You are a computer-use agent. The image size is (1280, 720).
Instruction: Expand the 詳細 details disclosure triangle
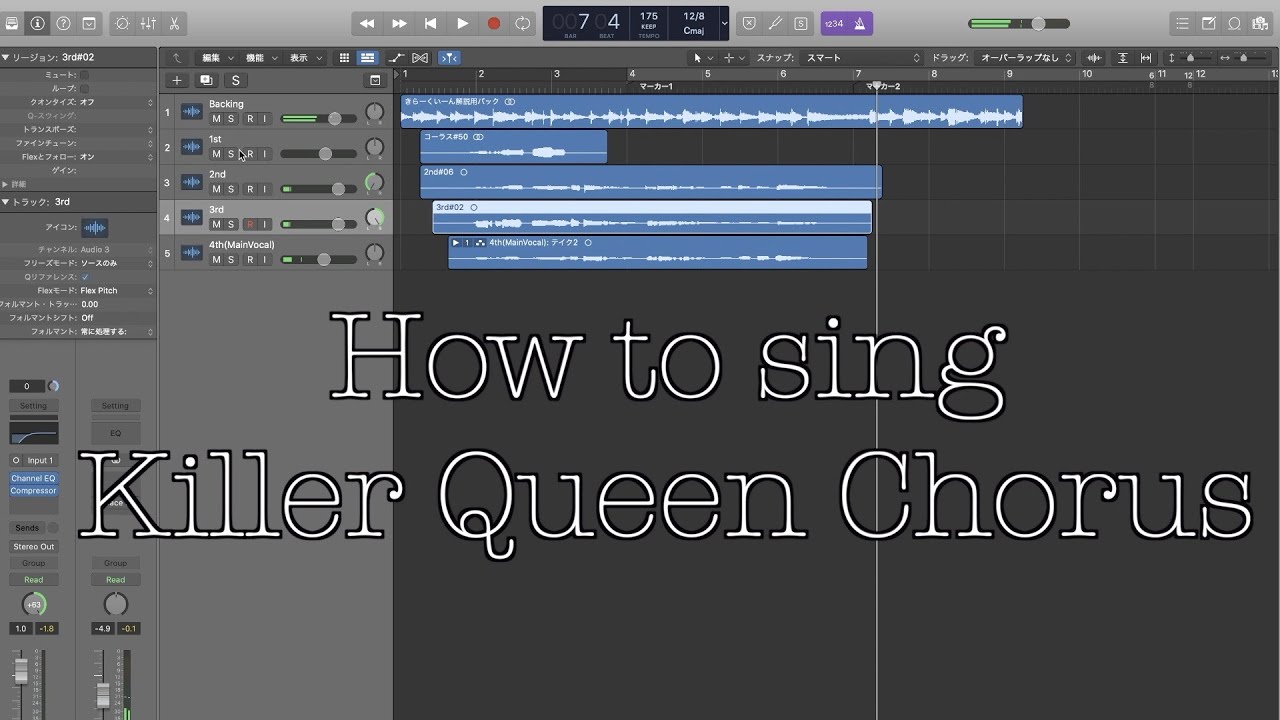(x=5, y=184)
